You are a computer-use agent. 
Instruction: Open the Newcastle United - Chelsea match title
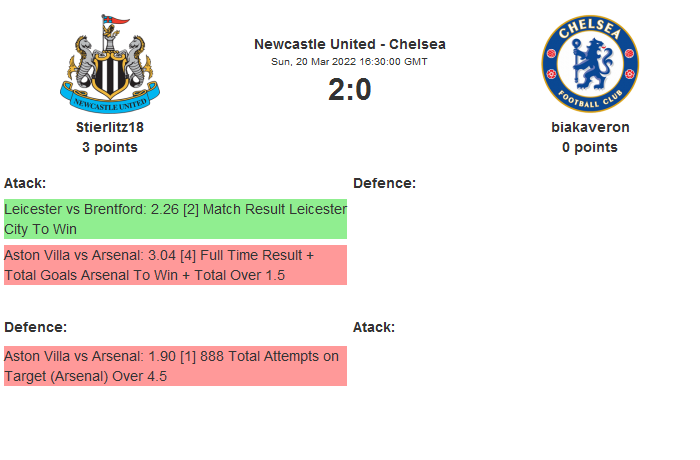coord(350,44)
